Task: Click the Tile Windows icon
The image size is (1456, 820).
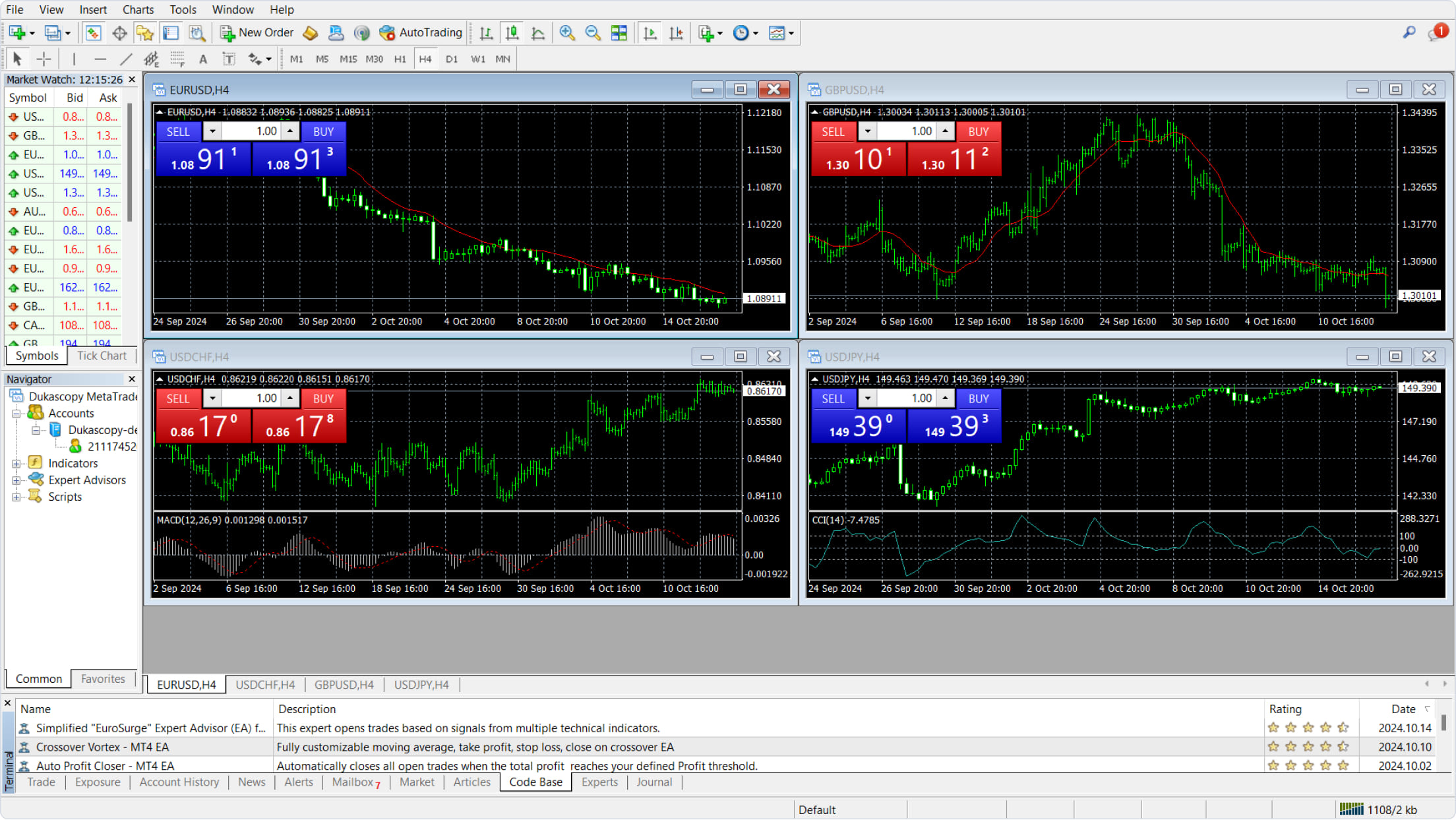Action: coord(619,32)
